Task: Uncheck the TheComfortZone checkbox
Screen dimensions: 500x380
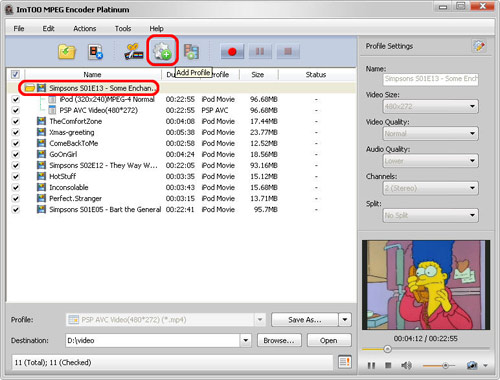Action: point(16,121)
